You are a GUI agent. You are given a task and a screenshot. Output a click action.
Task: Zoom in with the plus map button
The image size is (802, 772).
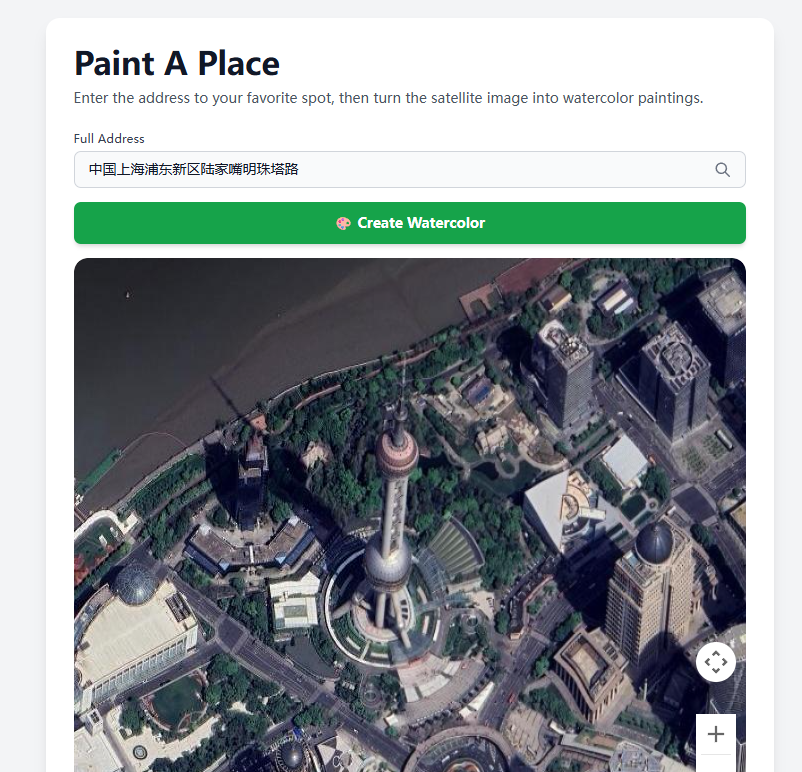[716, 735]
